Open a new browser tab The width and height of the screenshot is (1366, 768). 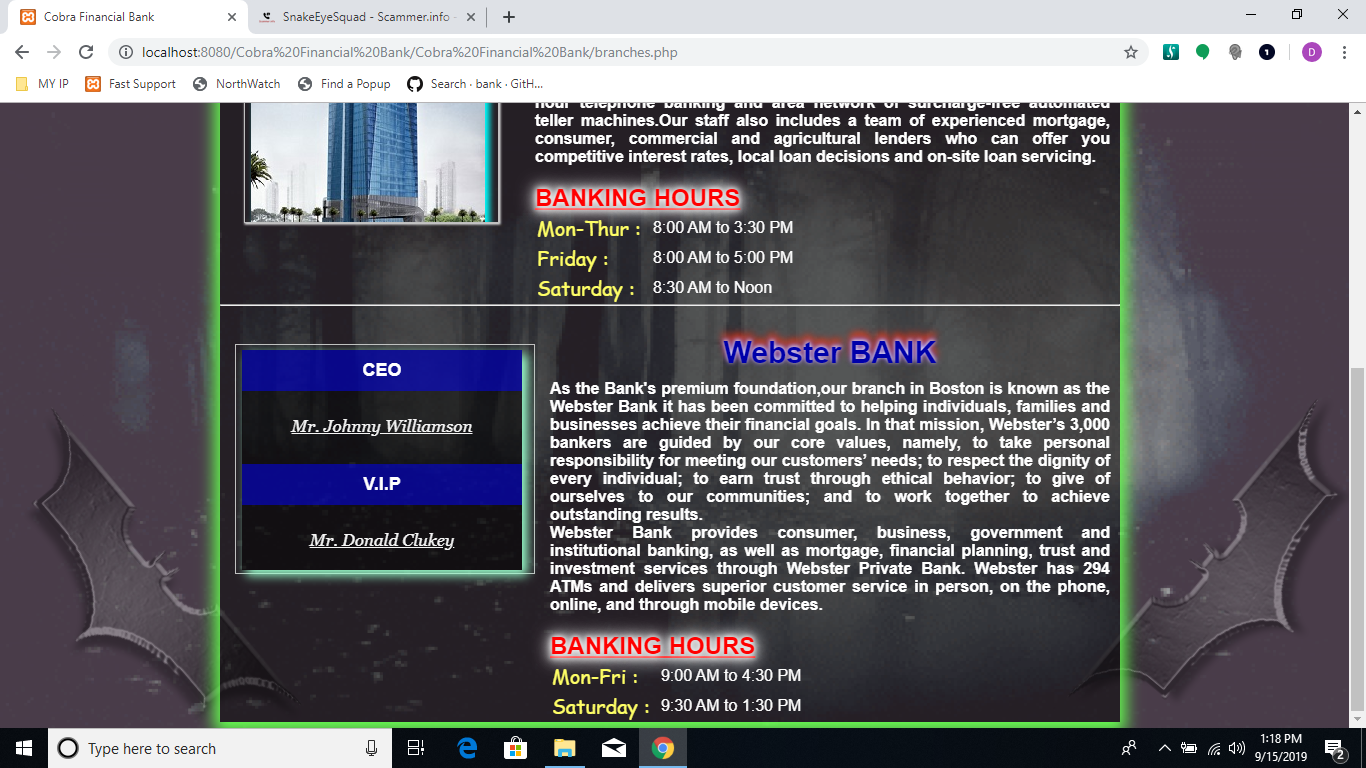[x=509, y=17]
